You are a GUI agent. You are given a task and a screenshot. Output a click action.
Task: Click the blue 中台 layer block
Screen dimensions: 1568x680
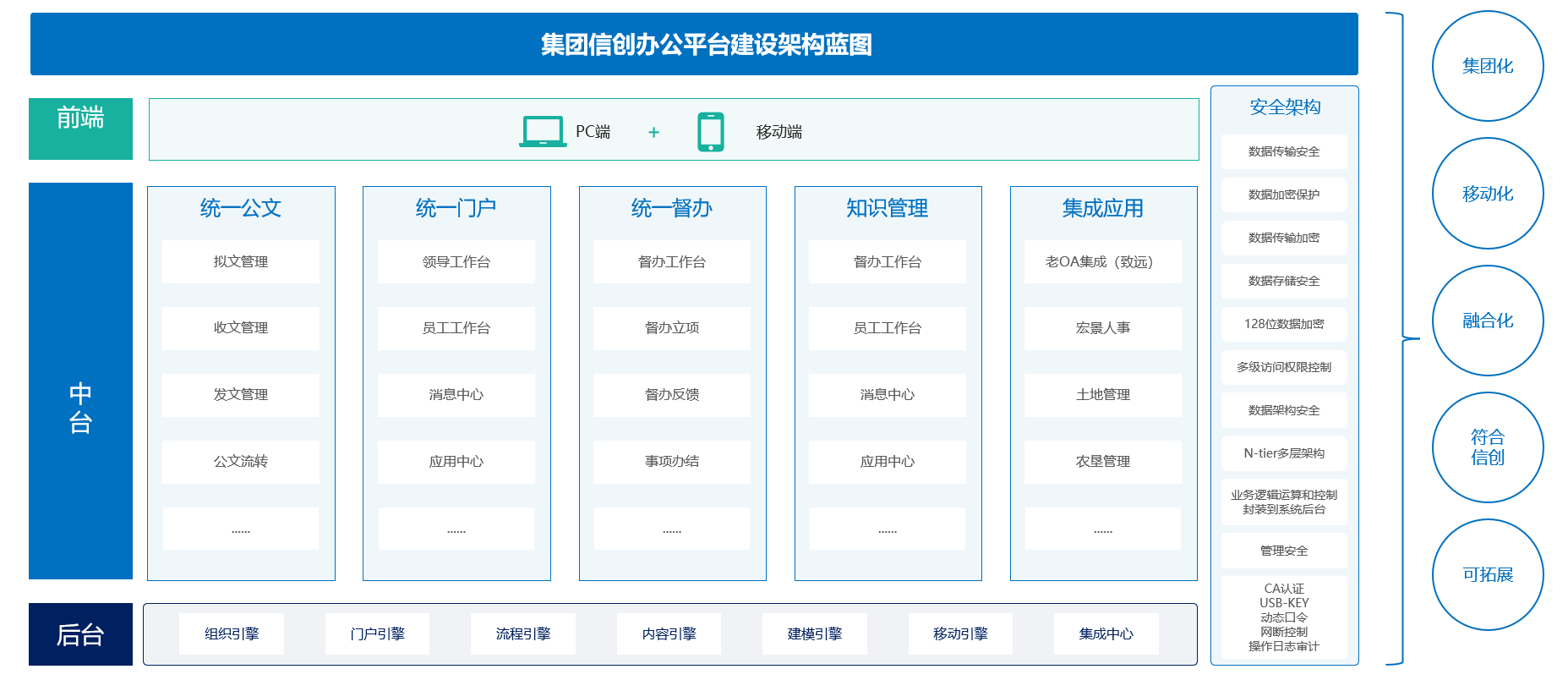click(80, 381)
